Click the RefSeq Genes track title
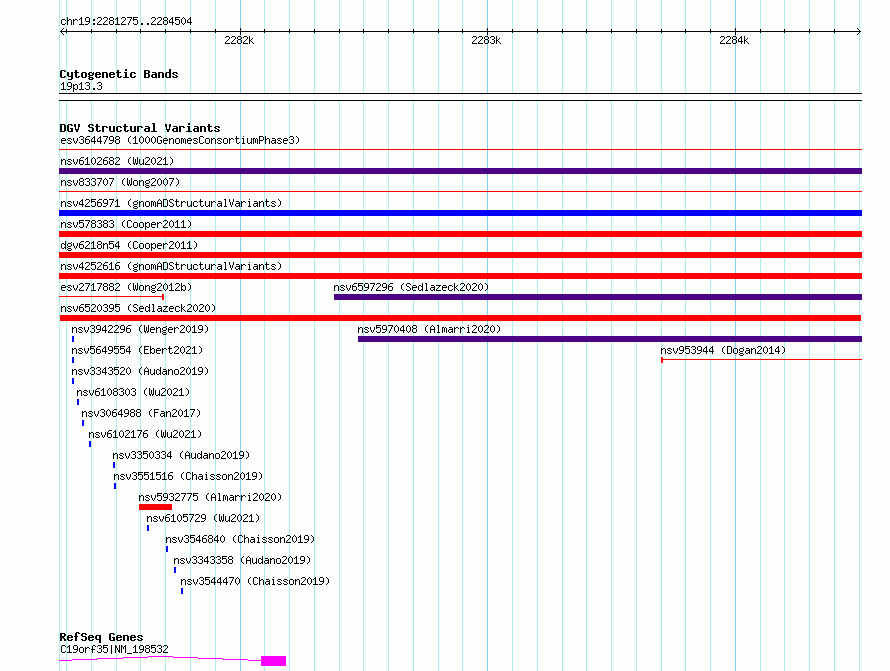Image resolution: width=890 pixels, height=671 pixels. (101, 638)
